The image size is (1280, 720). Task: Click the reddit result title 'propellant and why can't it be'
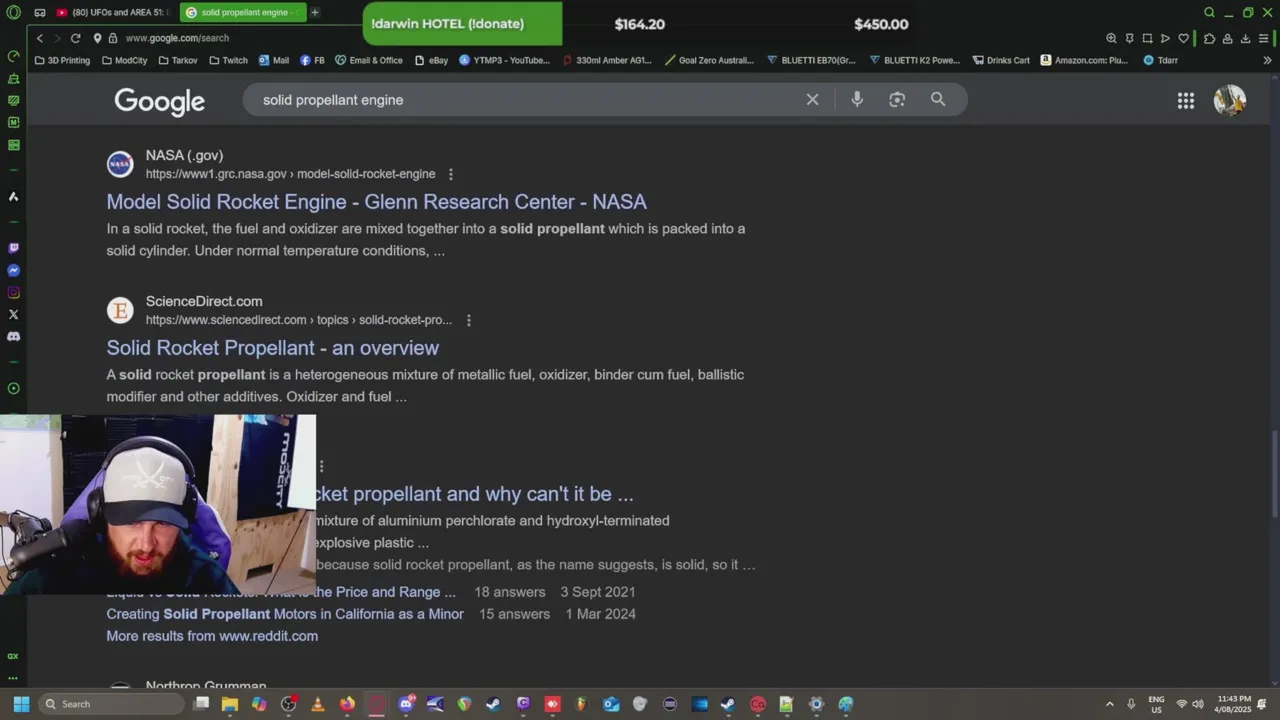[475, 494]
